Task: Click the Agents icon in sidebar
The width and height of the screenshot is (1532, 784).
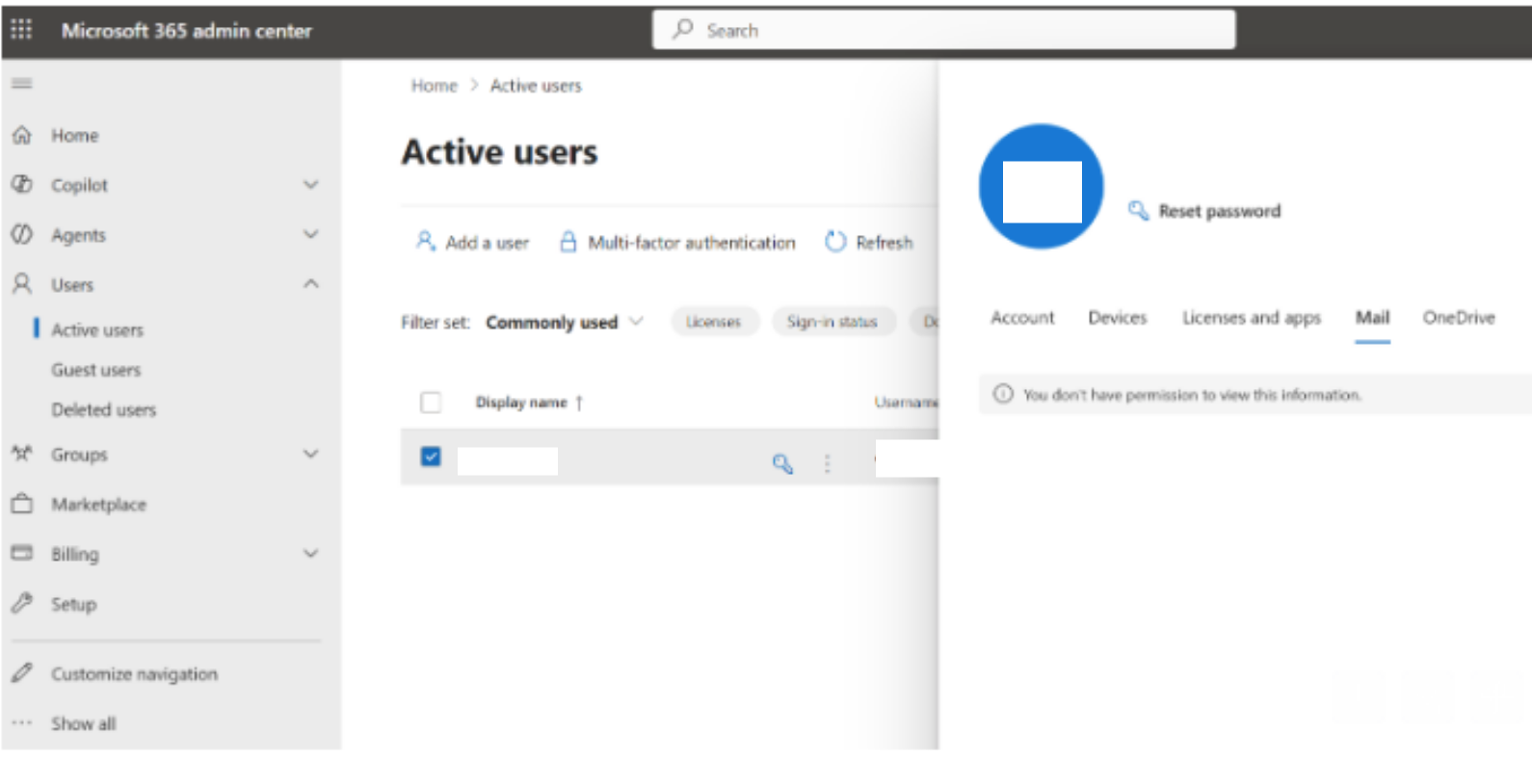Action: [22, 234]
